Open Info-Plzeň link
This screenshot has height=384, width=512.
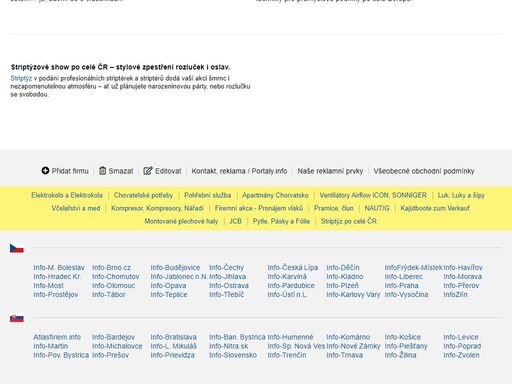[343, 286]
